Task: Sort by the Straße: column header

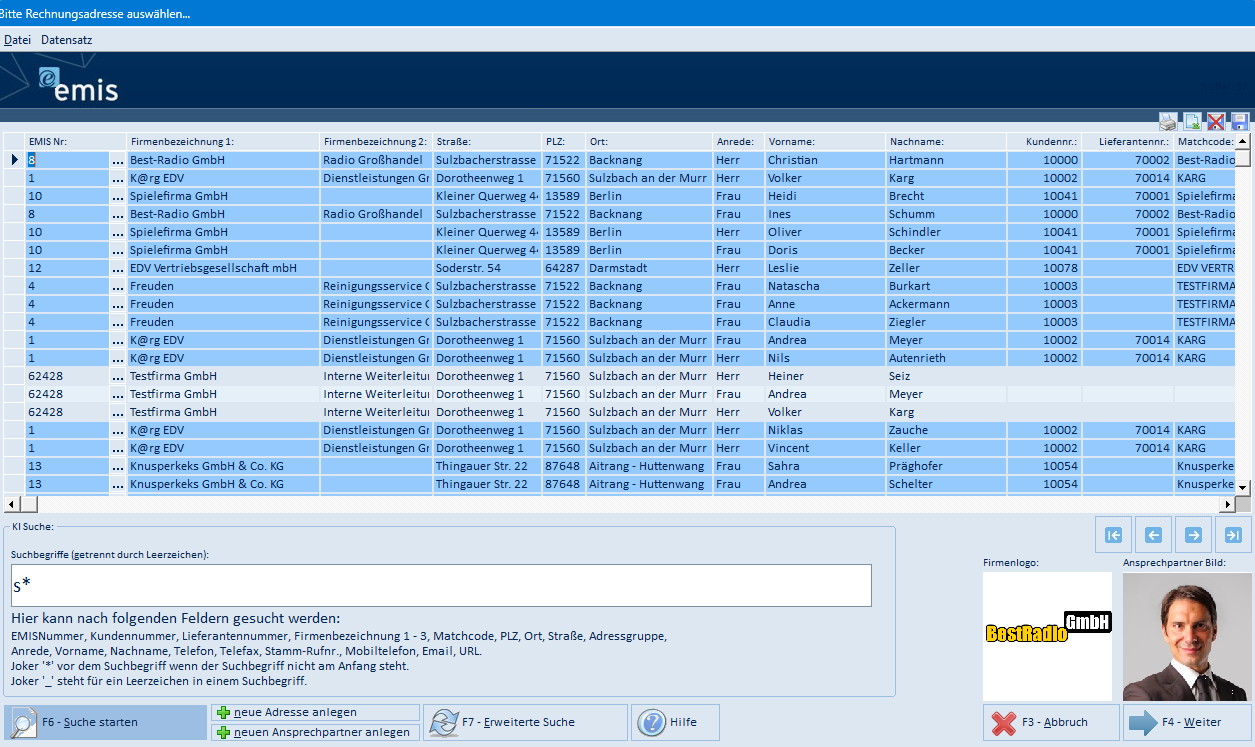Action: pos(487,142)
